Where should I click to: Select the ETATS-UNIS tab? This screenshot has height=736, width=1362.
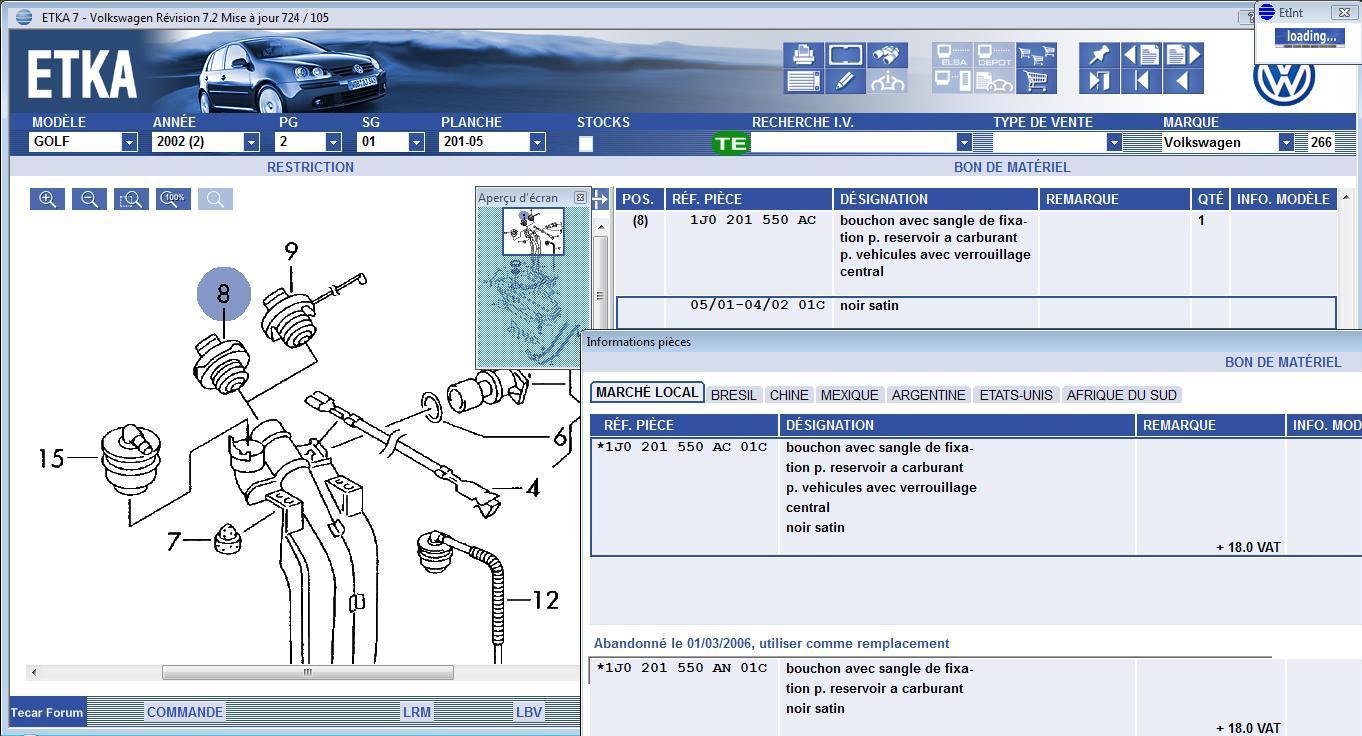(x=1016, y=395)
